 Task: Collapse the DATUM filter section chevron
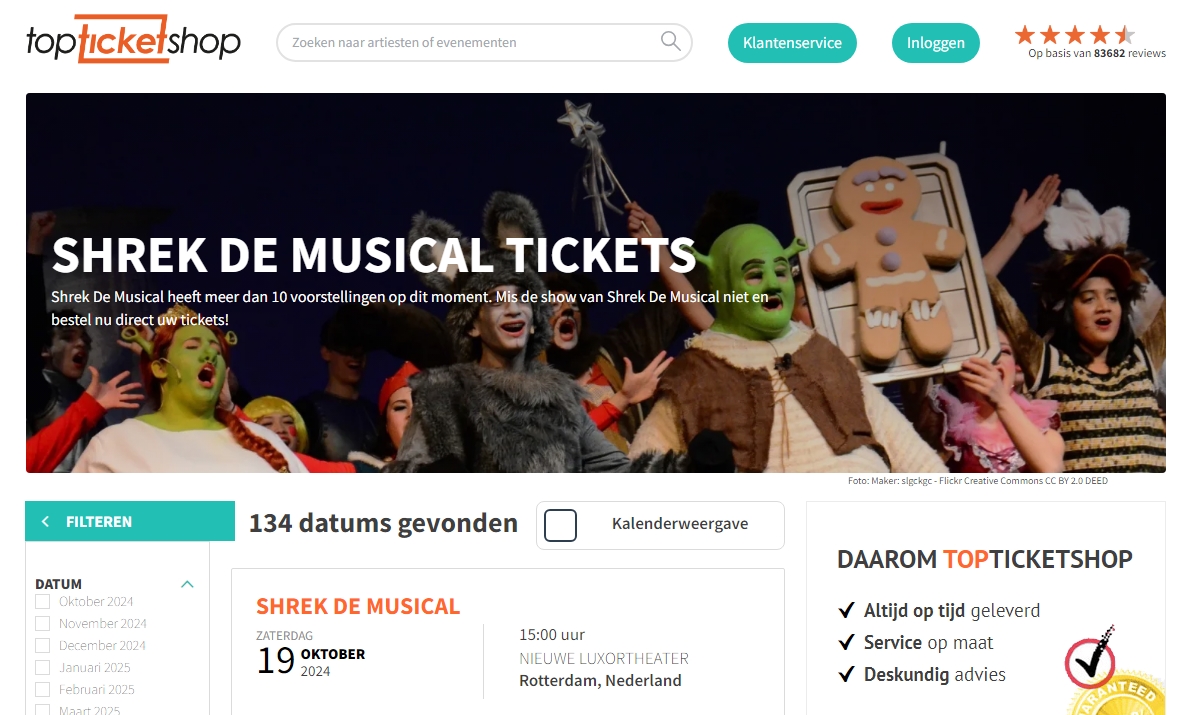[x=187, y=584]
